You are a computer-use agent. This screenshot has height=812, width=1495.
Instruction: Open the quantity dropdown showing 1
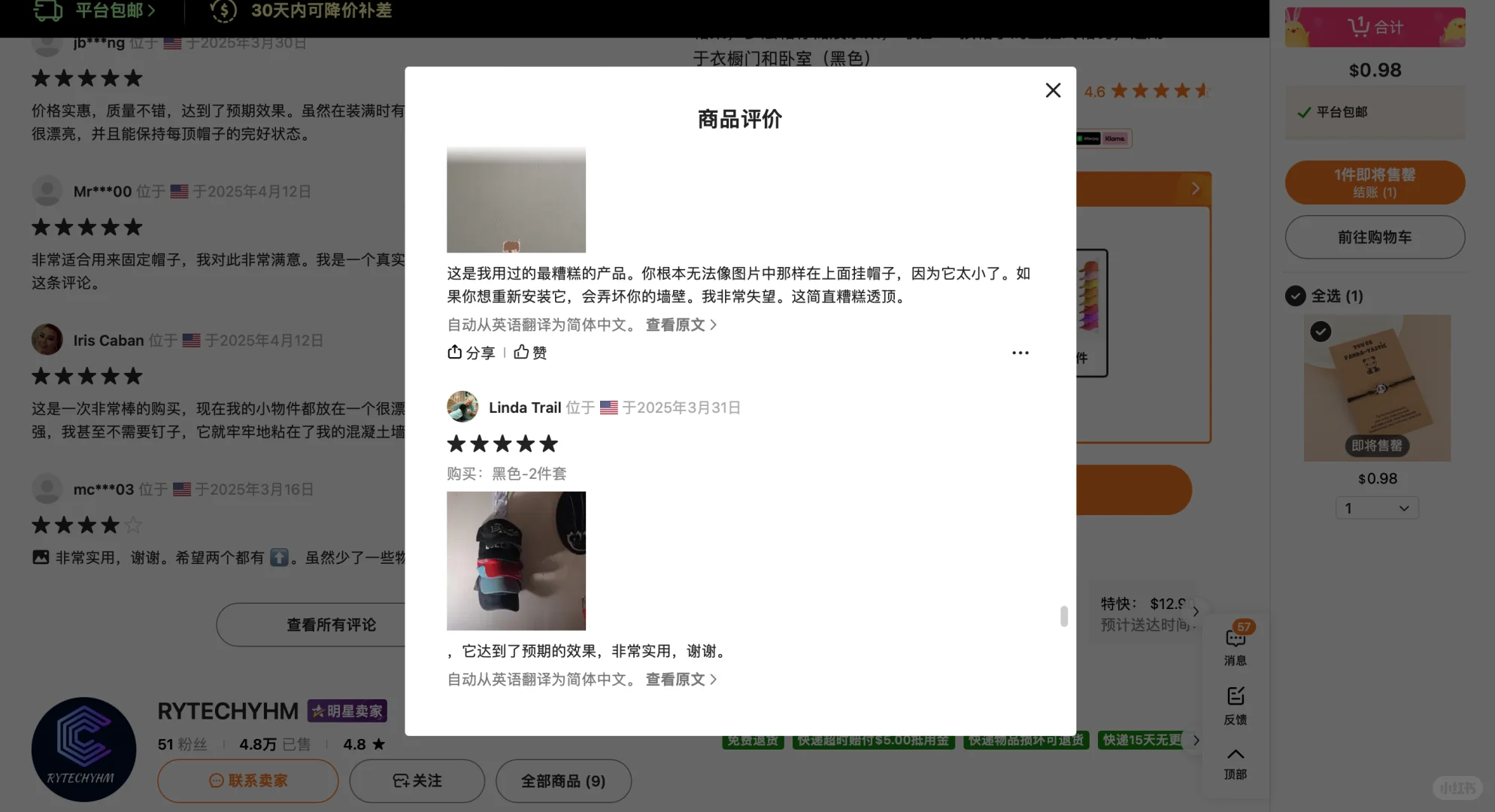[x=1376, y=507]
